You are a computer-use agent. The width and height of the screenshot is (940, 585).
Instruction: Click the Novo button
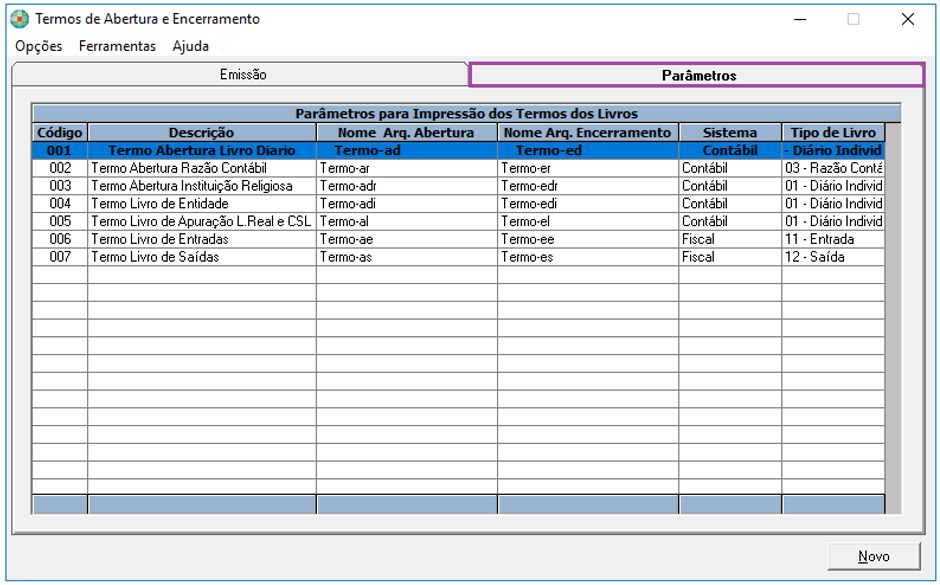pos(873,556)
